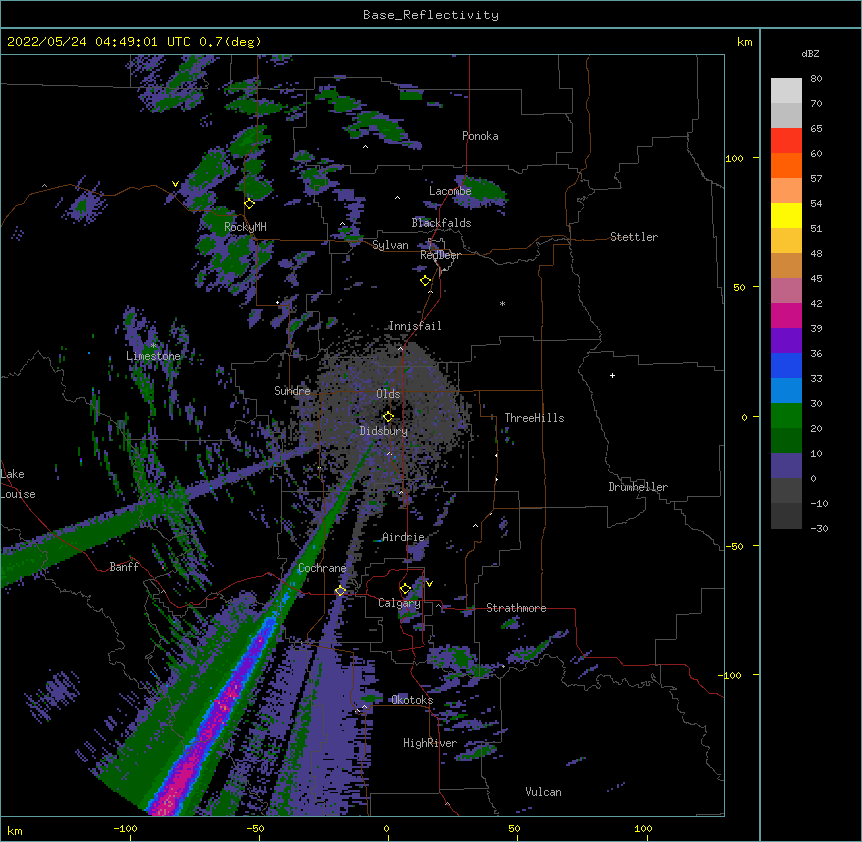
Task: Pick the bright green swatch between 30 and 20 dBZ
Action: pyautogui.click(x=786, y=416)
